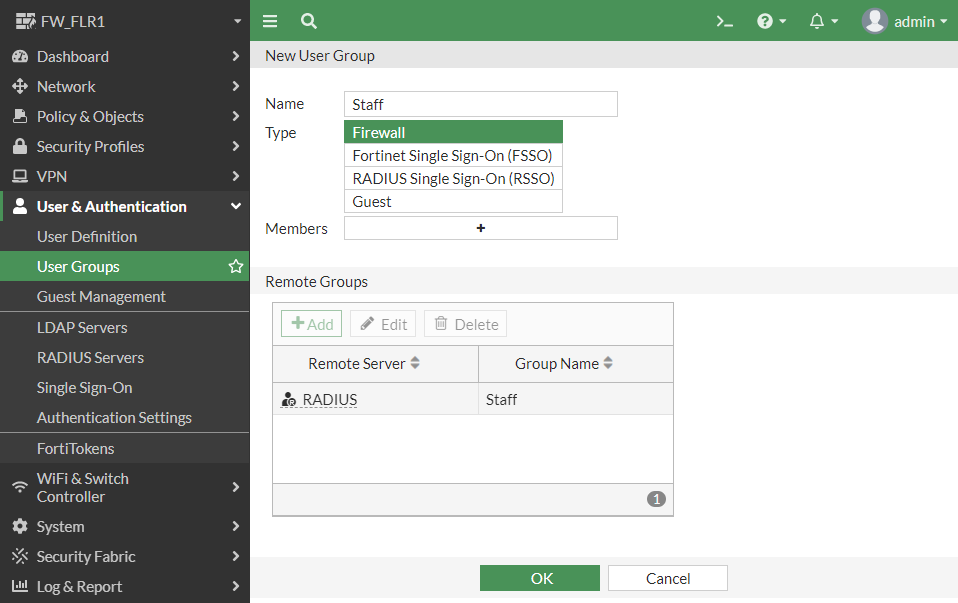Screen dimensions: 958x603
Task: Select Fortinet Single Sign-On (FSSO) type
Action: click(453, 155)
